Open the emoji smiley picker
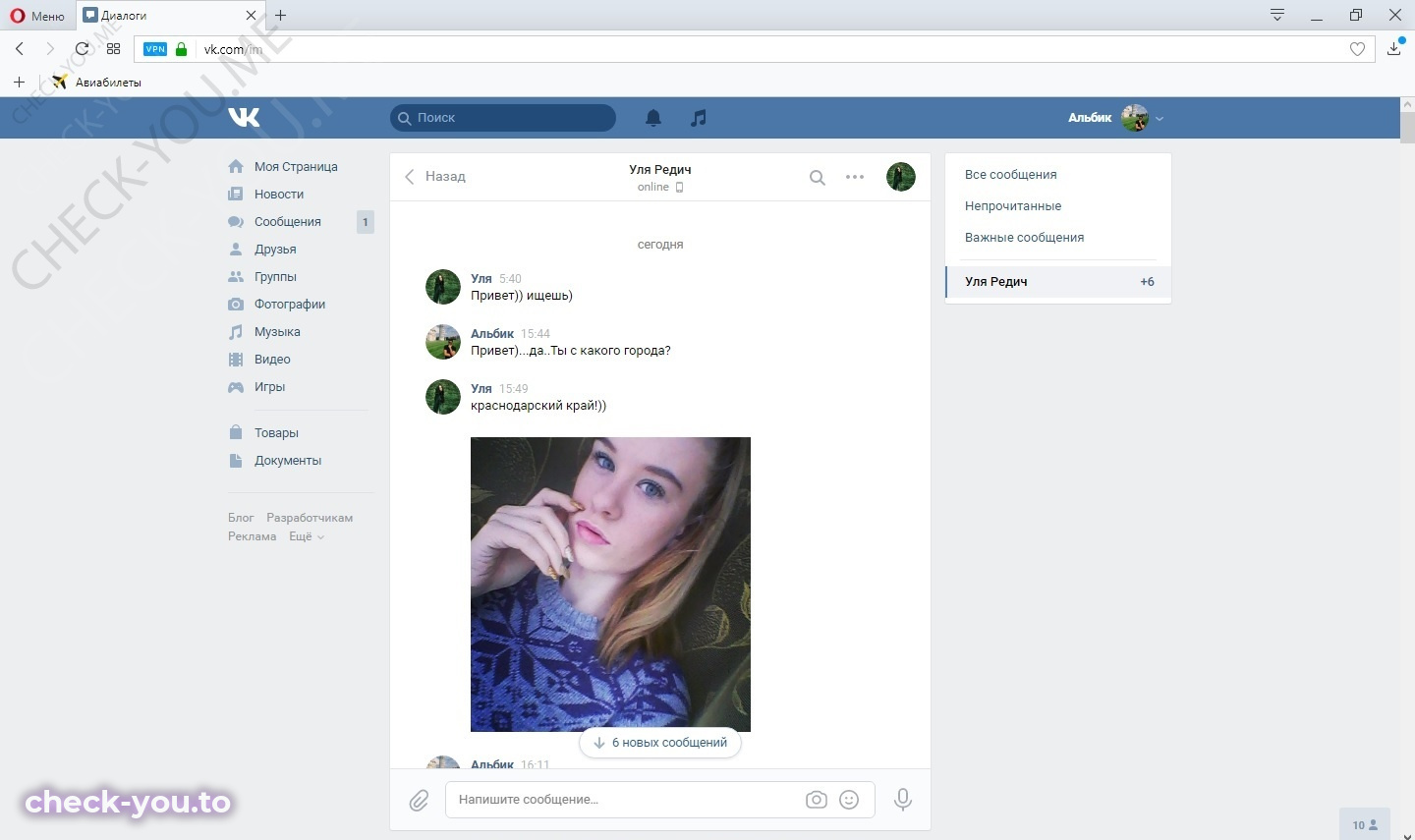1415x840 pixels. [x=850, y=800]
